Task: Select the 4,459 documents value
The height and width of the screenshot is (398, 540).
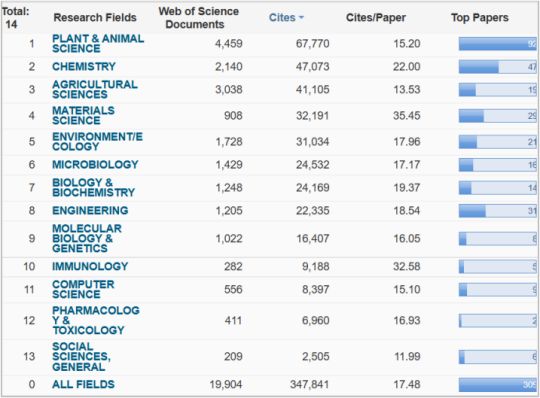Action: [229, 44]
